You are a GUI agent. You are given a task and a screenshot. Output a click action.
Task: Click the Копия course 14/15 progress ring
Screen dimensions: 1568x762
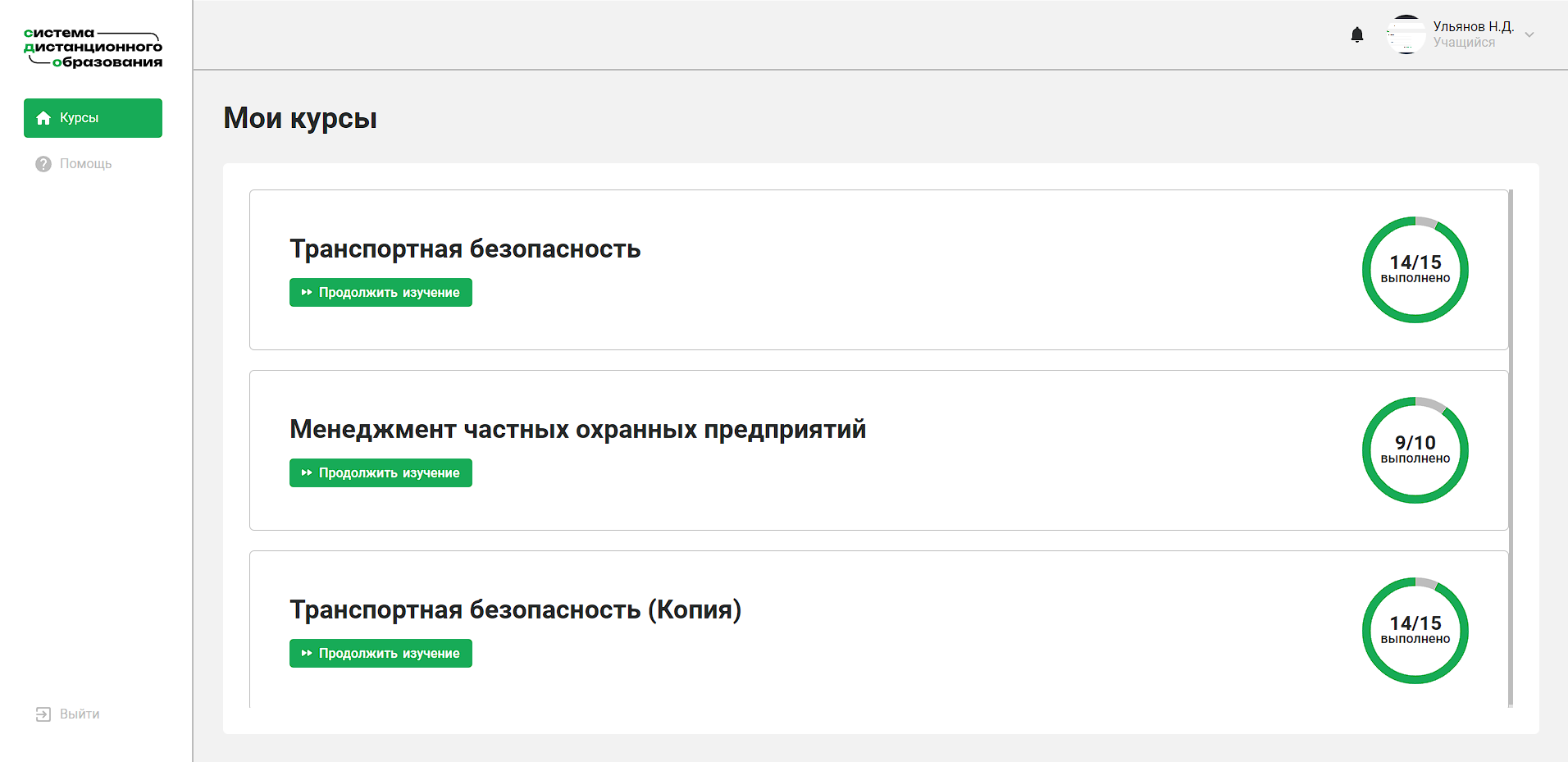click(1415, 631)
